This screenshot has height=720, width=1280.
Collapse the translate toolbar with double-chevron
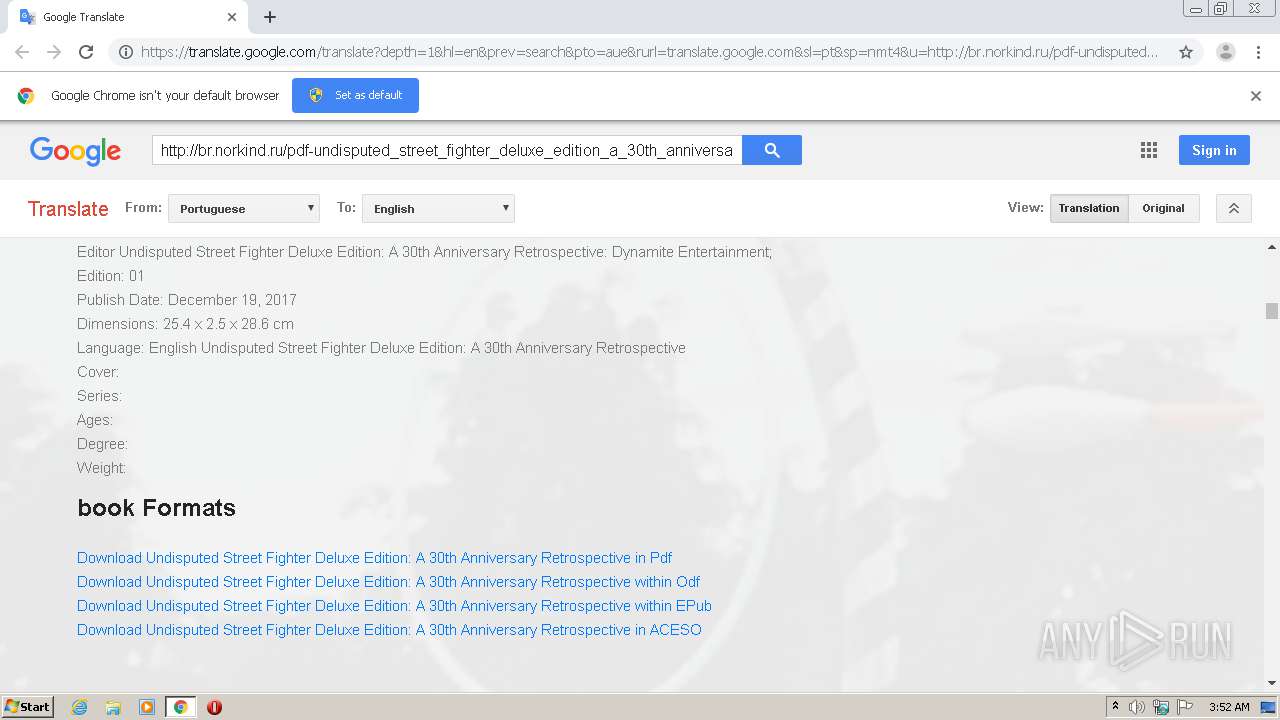(1234, 208)
